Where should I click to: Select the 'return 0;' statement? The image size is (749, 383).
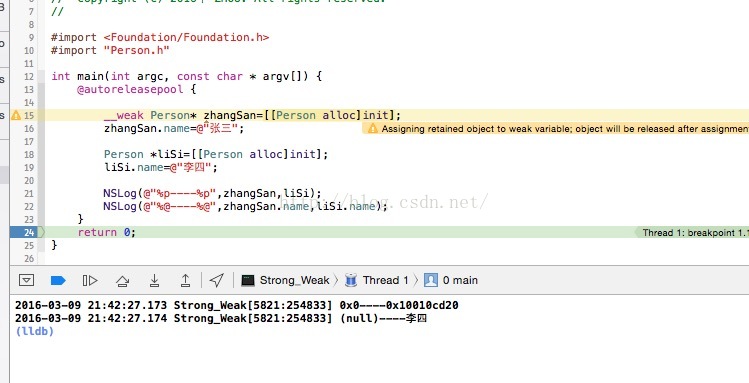pos(107,232)
